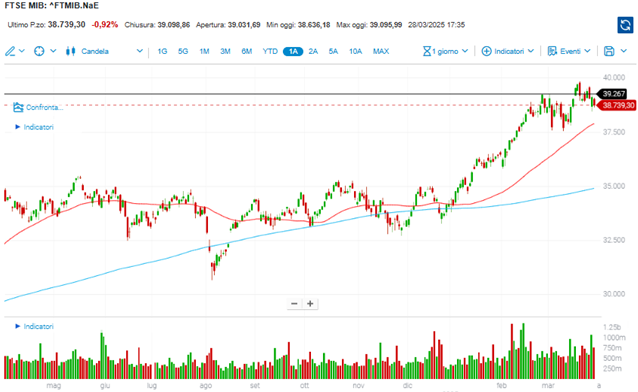Select the crosshair cursor tool icon

(x=39, y=51)
